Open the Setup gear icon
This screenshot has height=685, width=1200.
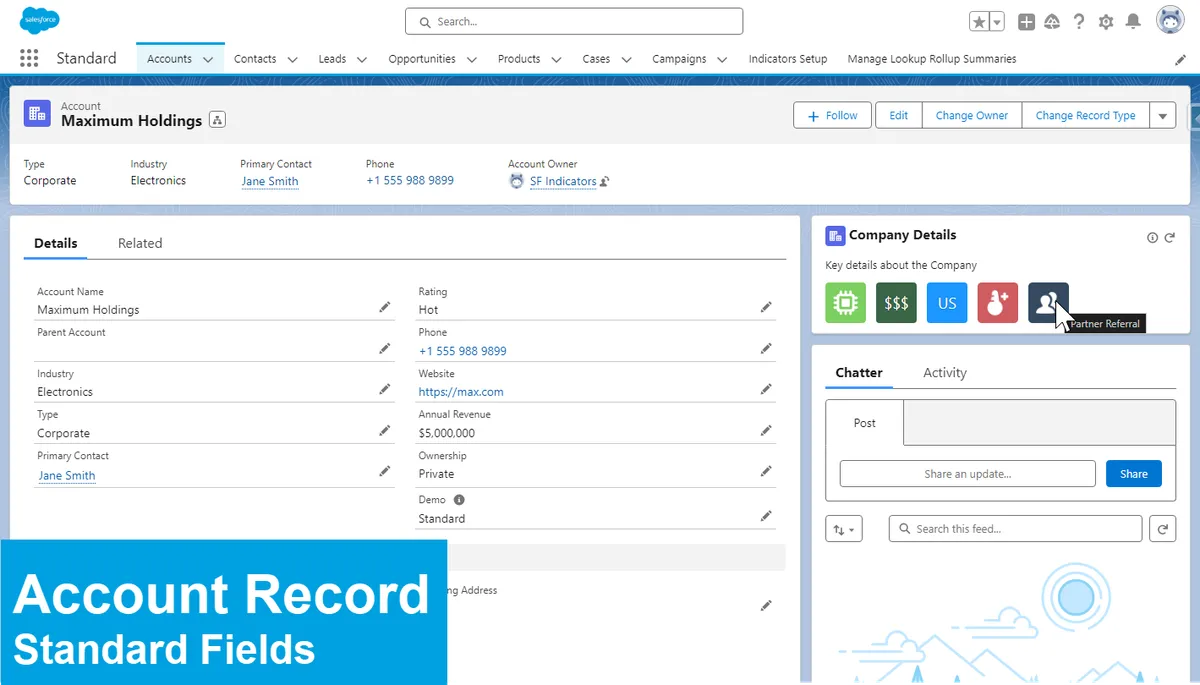(1106, 22)
